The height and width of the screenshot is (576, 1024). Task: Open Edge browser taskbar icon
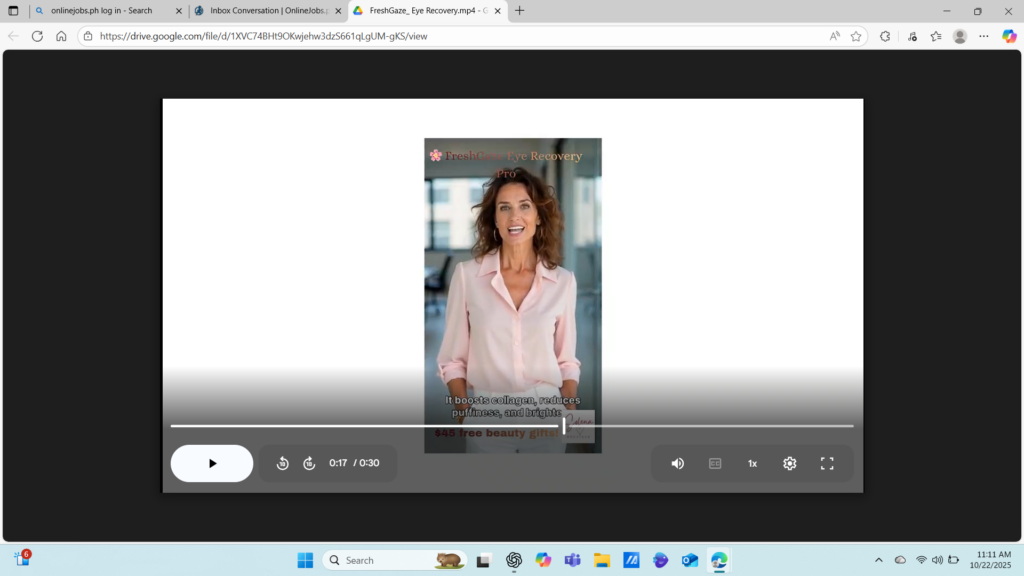point(719,560)
